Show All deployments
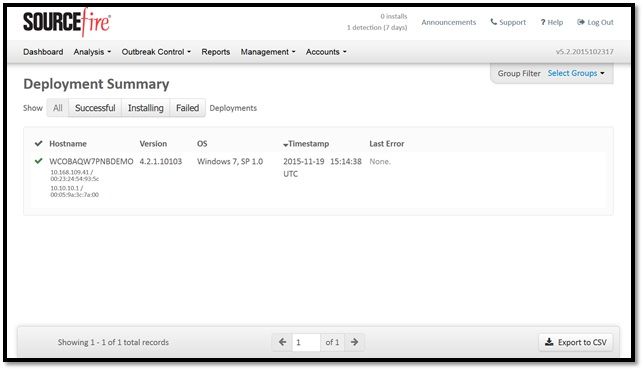 click(x=58, y=108)
